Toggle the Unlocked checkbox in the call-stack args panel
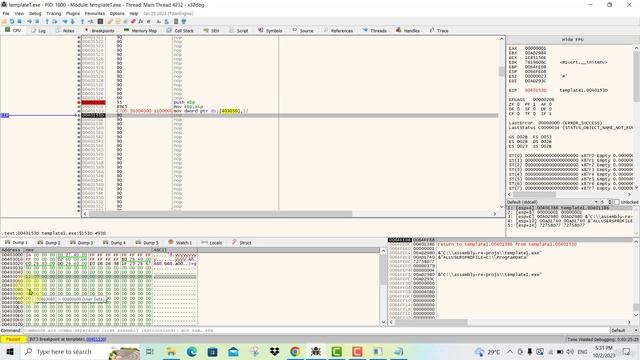 click(617, 202)
